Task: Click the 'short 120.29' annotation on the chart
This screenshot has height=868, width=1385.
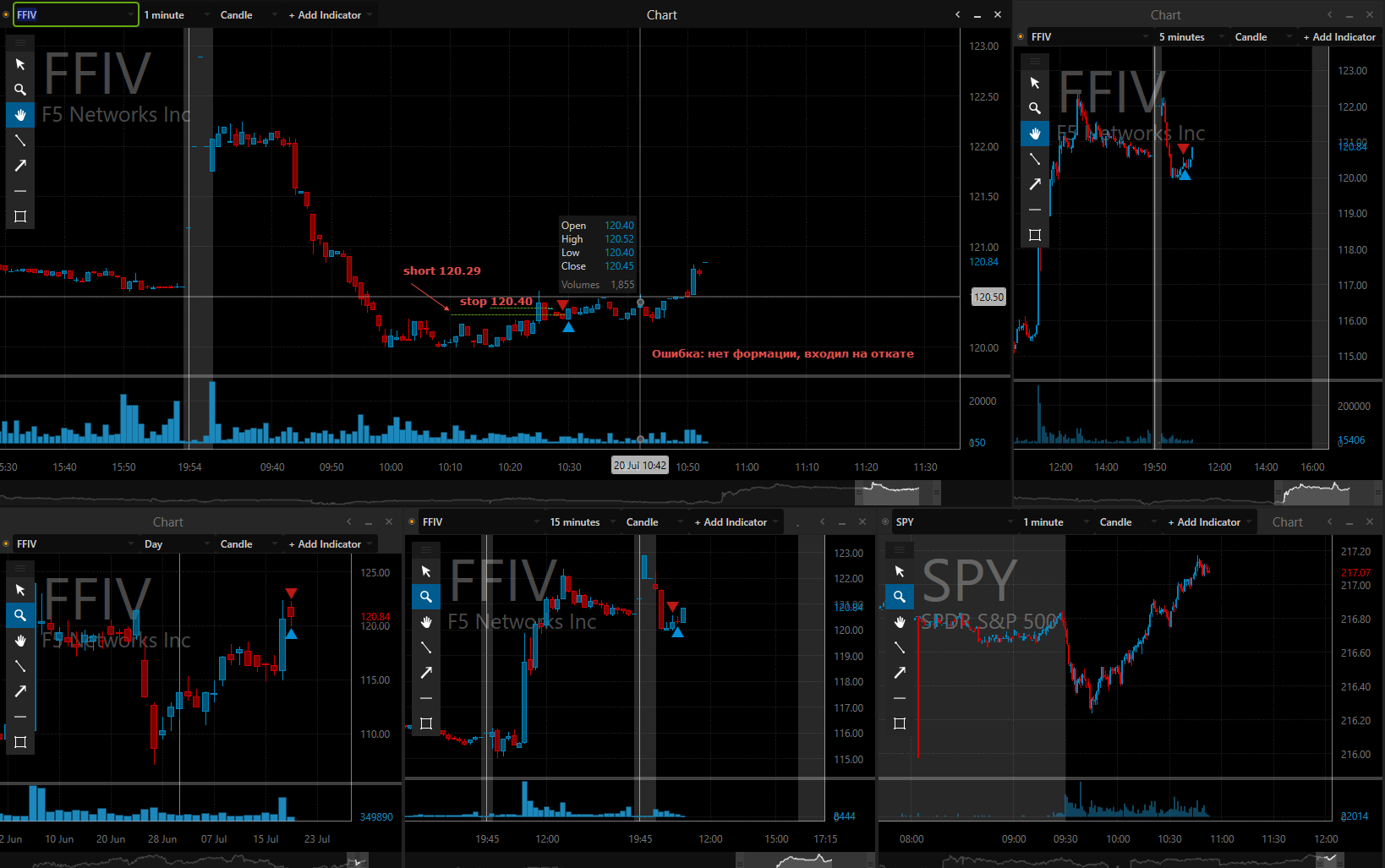Action: tap(442, 271)
